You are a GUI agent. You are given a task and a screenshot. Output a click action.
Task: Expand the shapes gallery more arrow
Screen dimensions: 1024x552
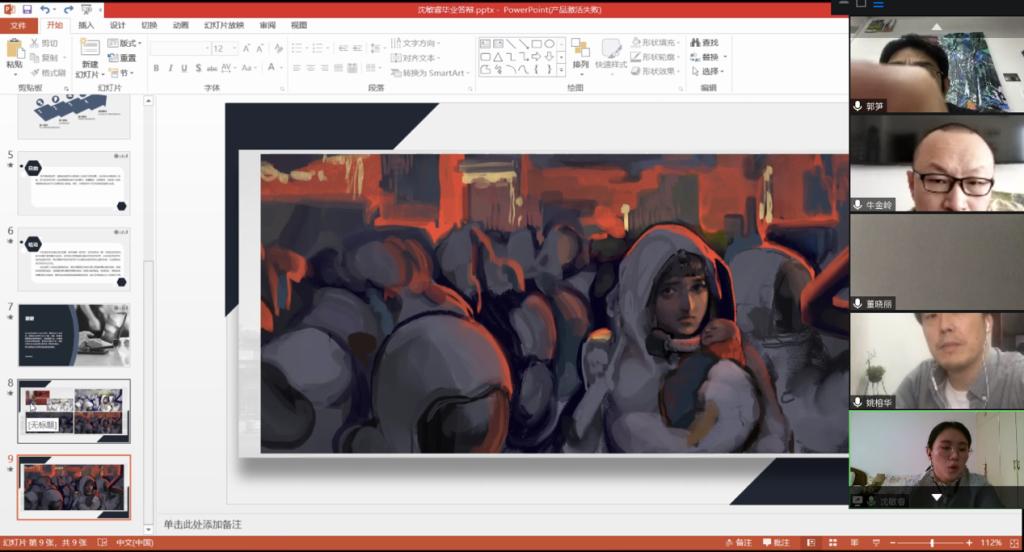(561, 69)
